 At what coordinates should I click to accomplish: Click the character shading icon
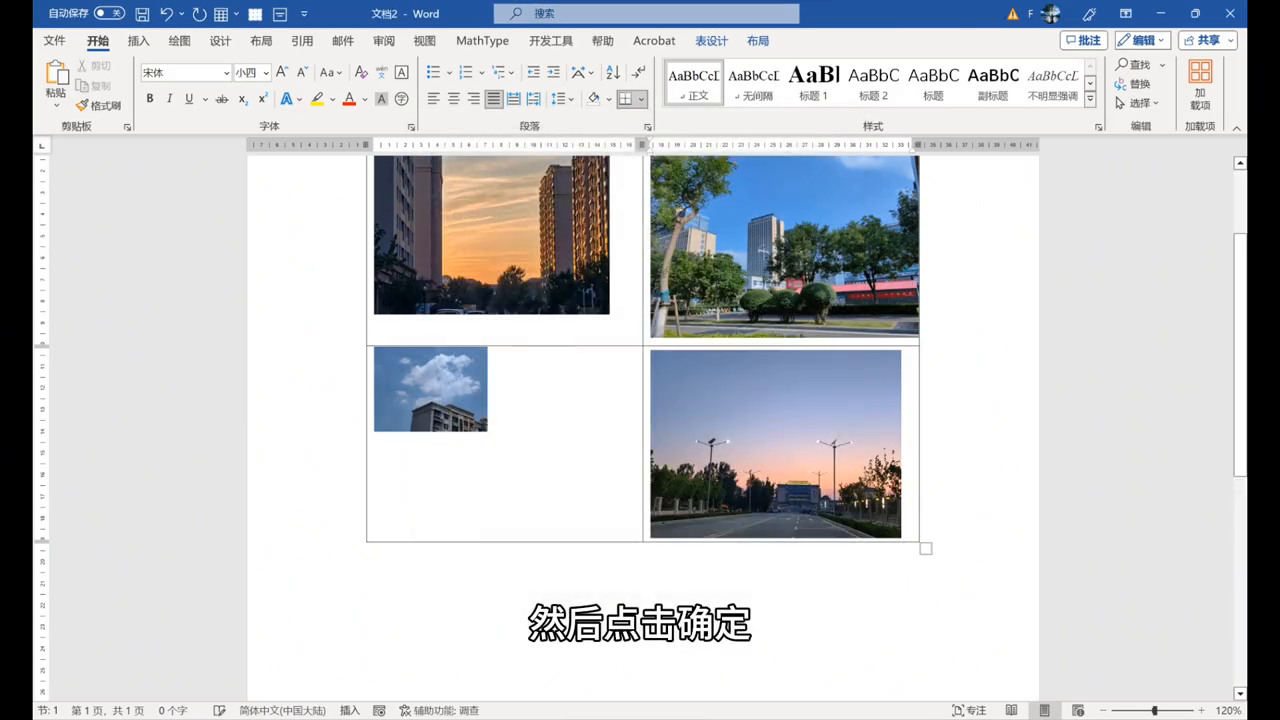381,99
